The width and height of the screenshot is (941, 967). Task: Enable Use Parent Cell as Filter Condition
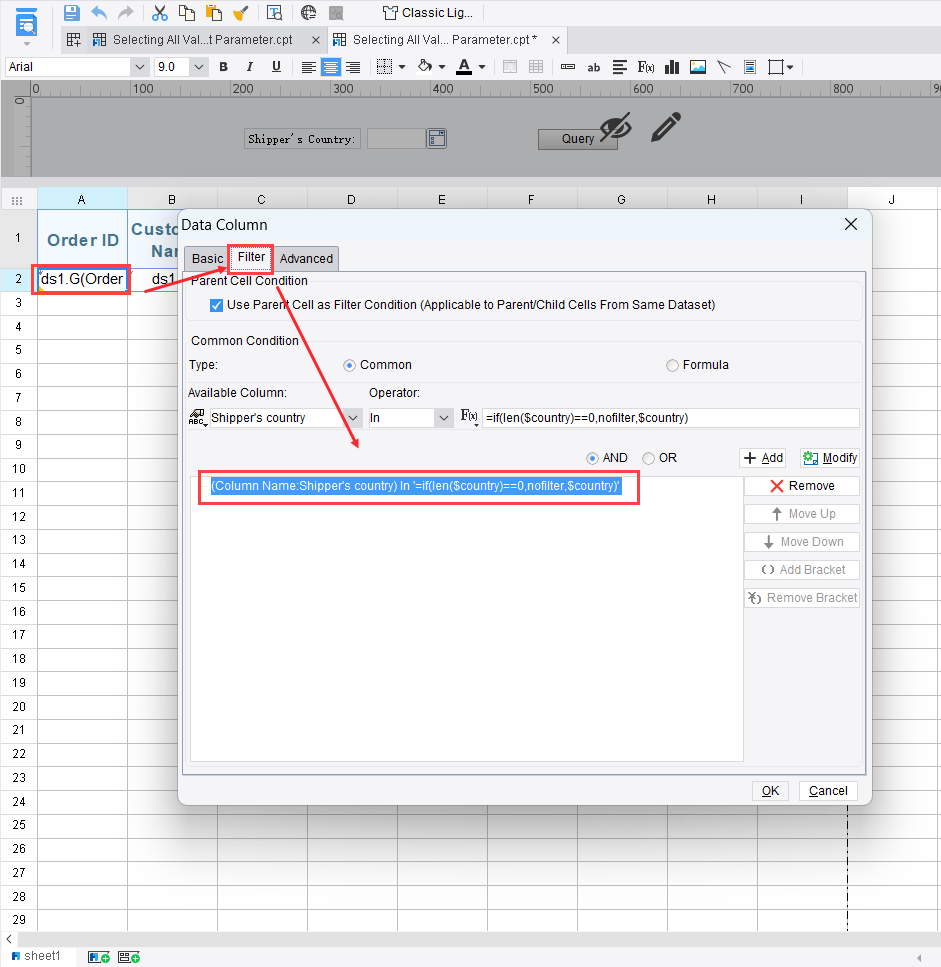[216, 305]
